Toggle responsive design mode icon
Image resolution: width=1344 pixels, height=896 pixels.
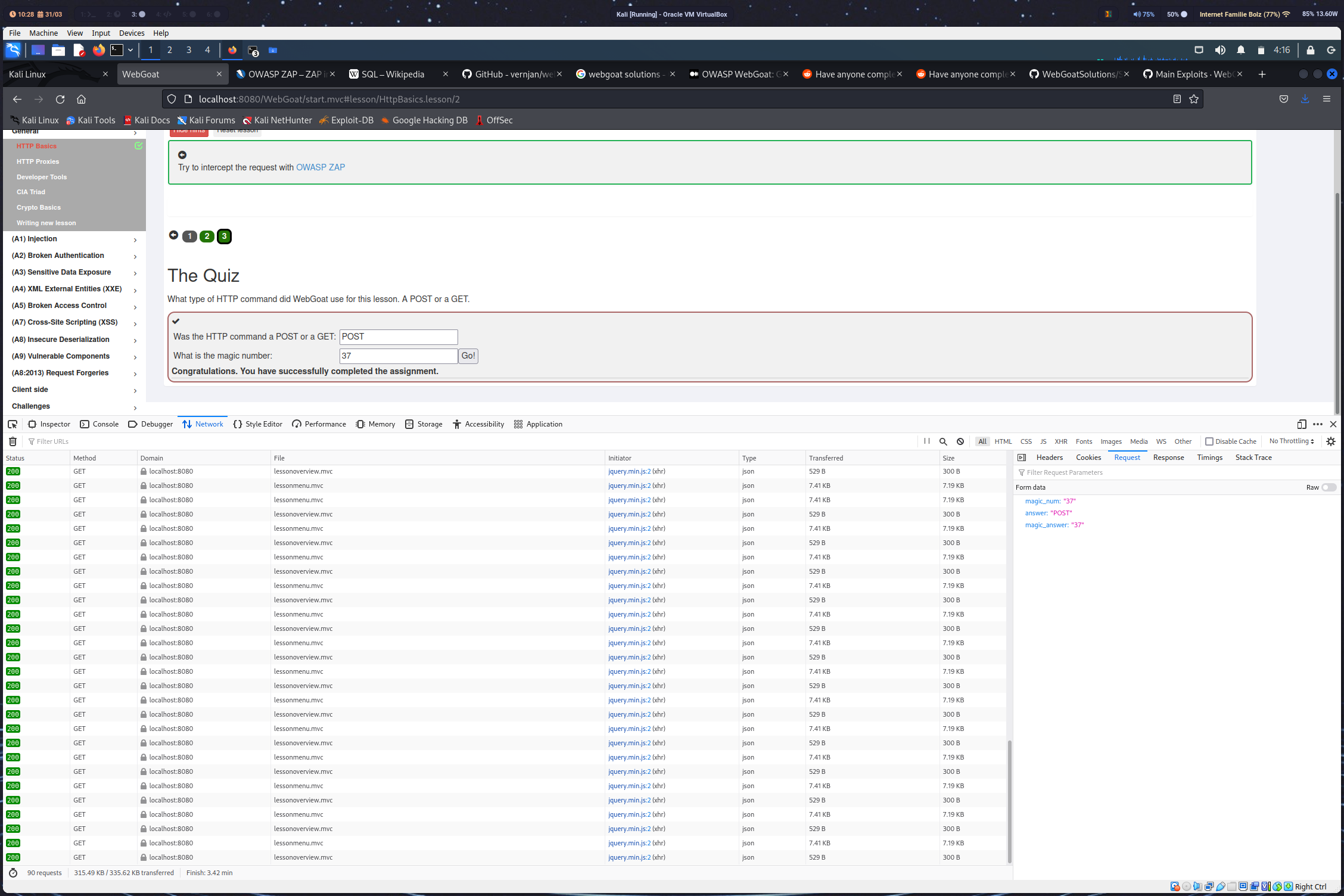[x=1302, y=424]
